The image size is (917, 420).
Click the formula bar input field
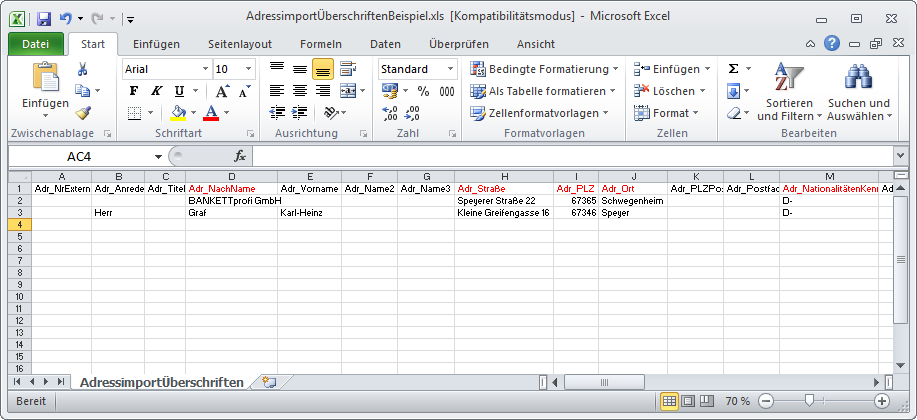[x=572, y=156]
